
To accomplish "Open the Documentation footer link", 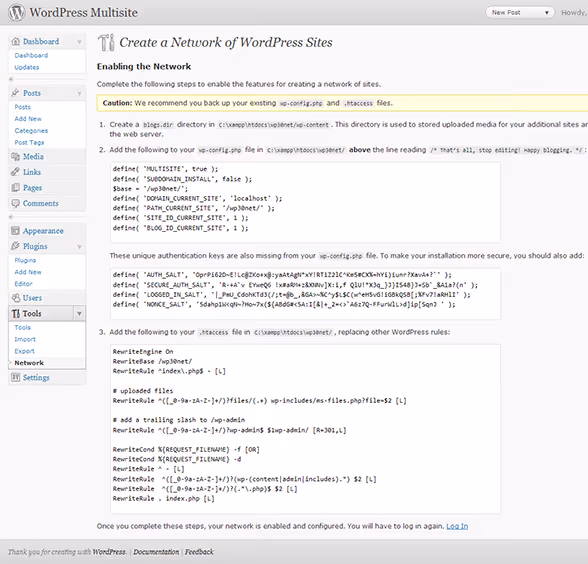I will pos(156,552).
